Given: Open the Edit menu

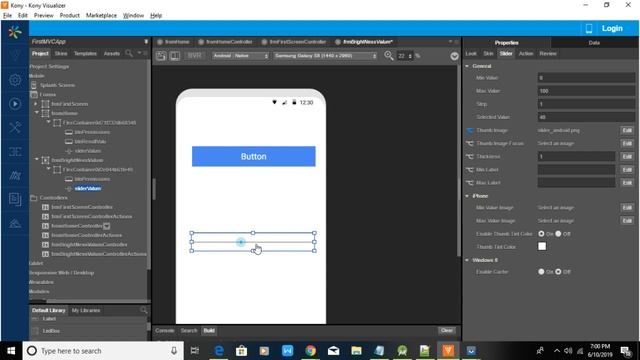Looking at the screenshot, I should [x=22, y=16].
